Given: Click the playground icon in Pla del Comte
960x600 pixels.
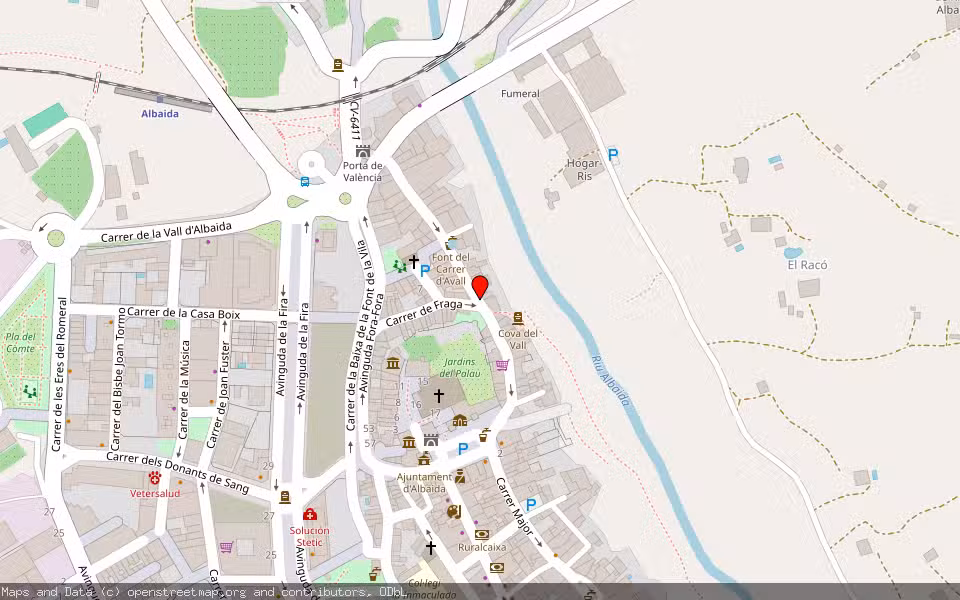Looking at the screenshot, I should coord(30,391).
